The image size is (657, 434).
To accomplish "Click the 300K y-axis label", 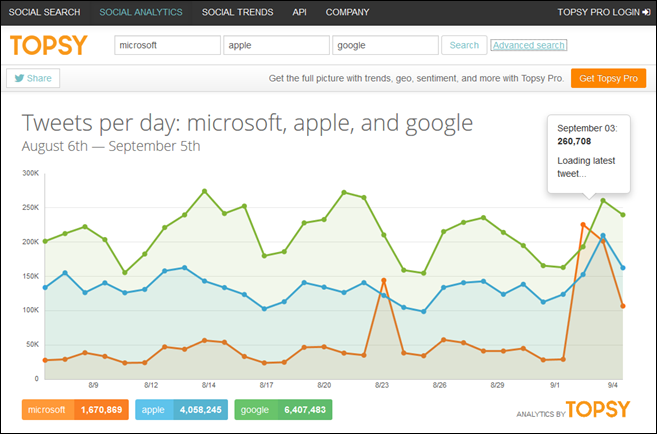I will [x=31, y=173].
